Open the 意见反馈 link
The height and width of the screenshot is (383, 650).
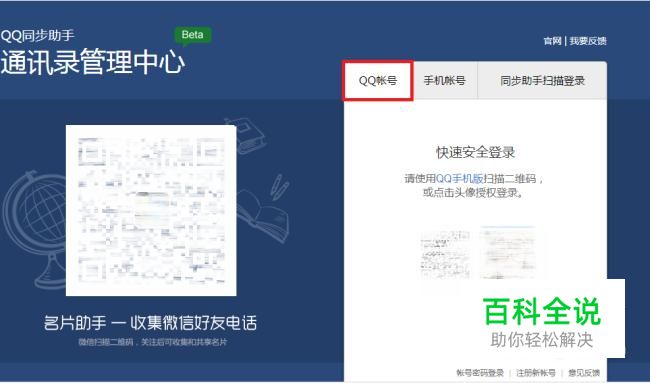pos(584,373)
